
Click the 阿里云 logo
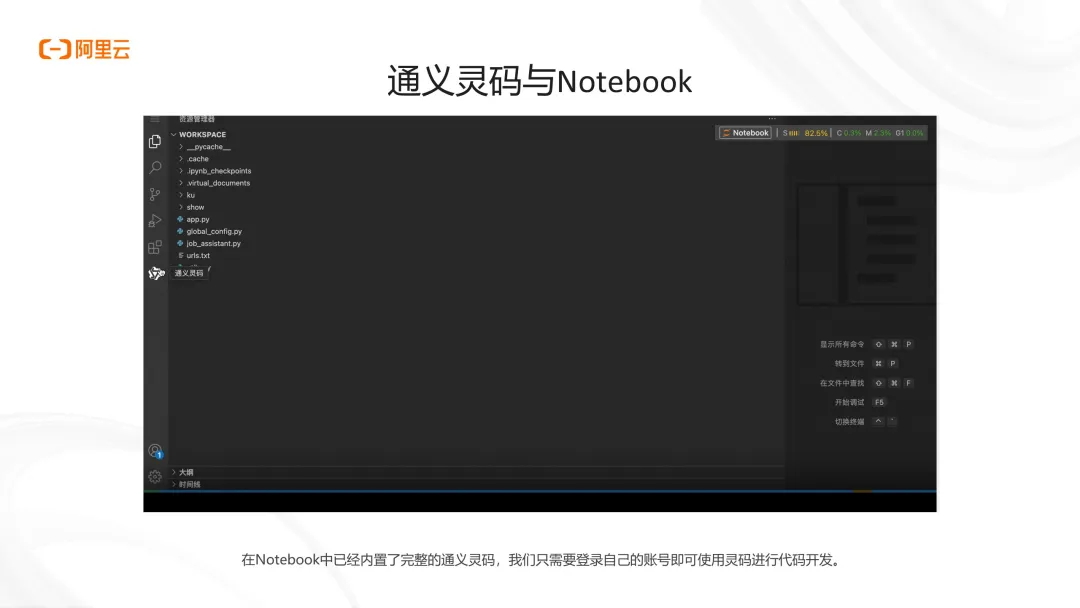(84, 49)
